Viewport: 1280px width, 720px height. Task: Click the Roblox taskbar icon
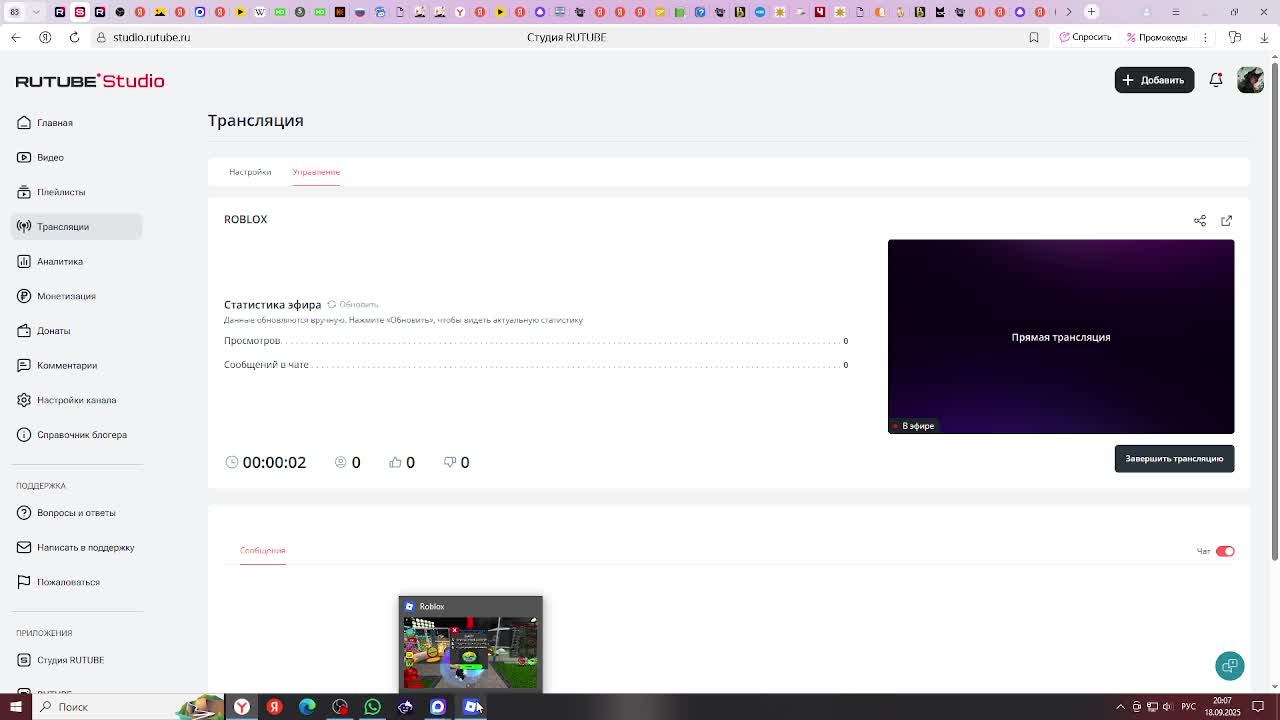[x=471, y=707]
